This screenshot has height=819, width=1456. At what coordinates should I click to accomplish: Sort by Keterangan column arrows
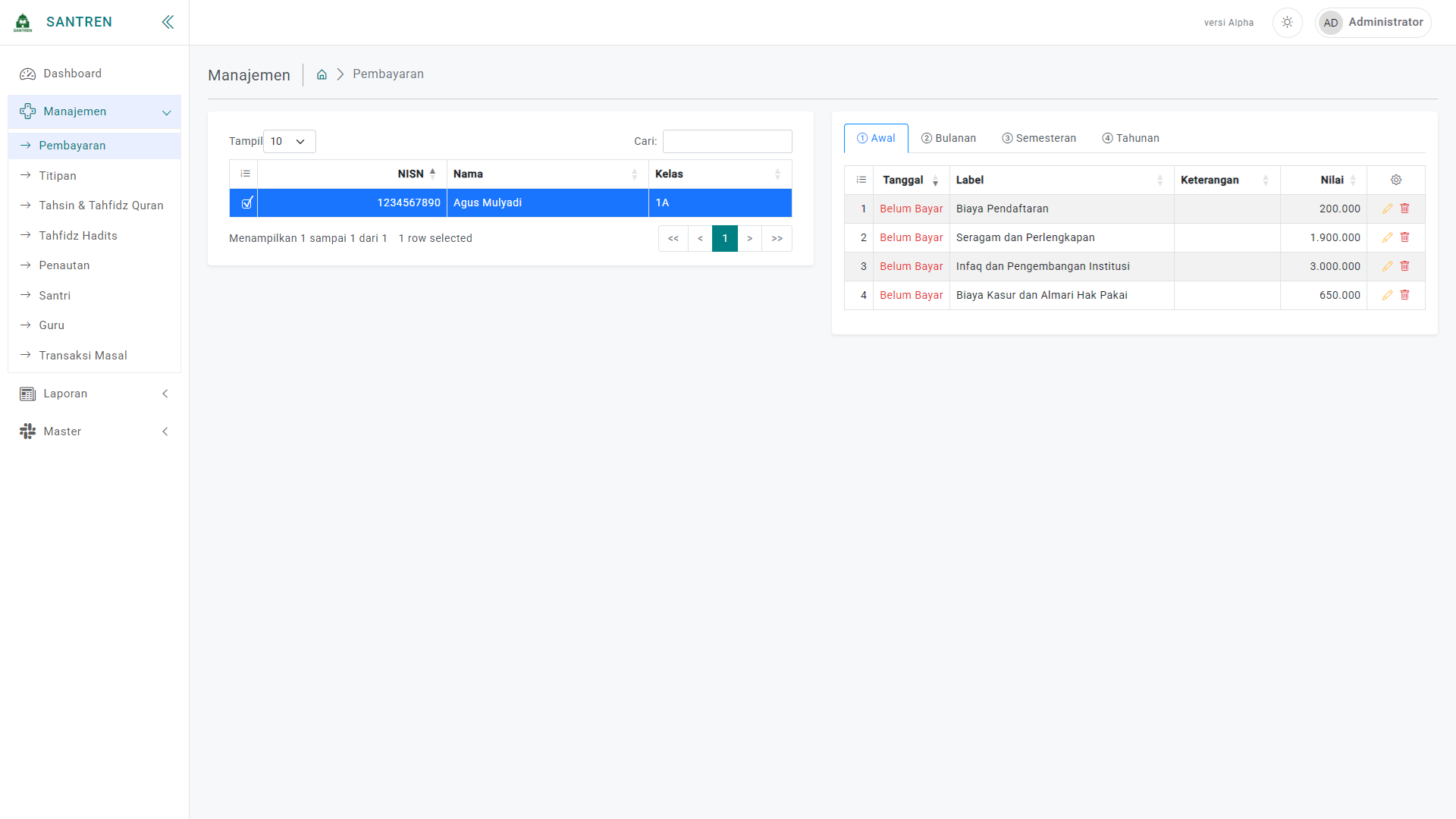[1265, 180]
